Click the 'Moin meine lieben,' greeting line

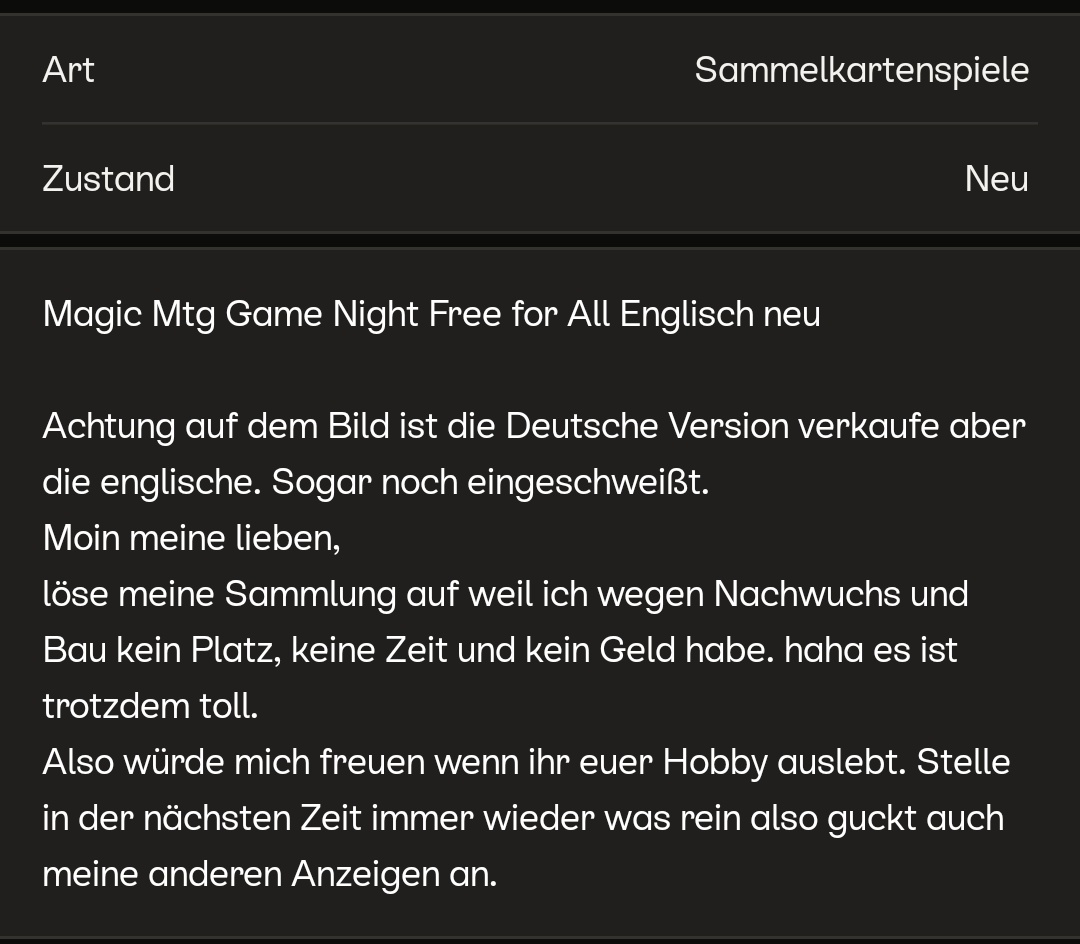[191, 538]
